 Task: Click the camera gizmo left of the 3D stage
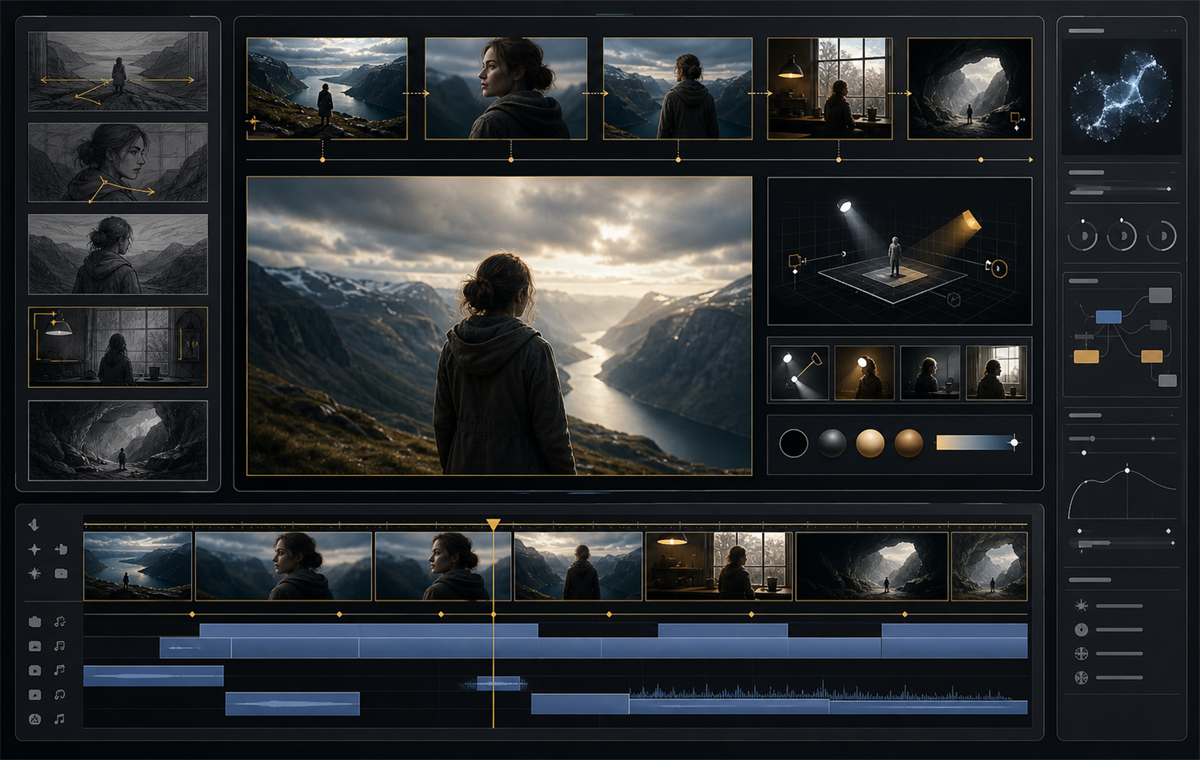(x=796, y=261)
